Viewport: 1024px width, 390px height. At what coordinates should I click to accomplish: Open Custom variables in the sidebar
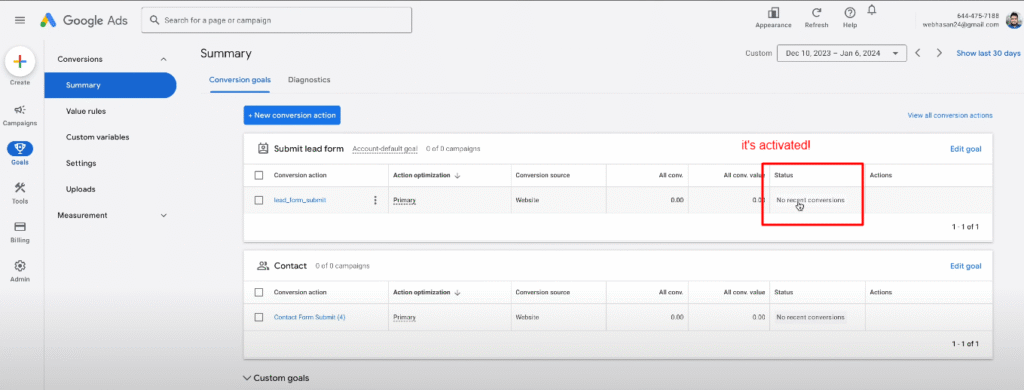tap(97, 137)
